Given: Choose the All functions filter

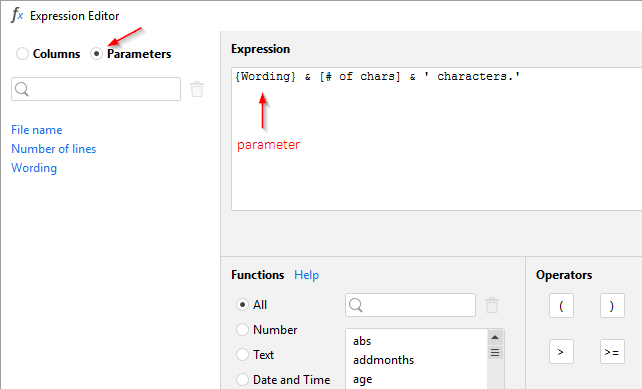Looking at the screenshot, I should click(x=242, y=305).
